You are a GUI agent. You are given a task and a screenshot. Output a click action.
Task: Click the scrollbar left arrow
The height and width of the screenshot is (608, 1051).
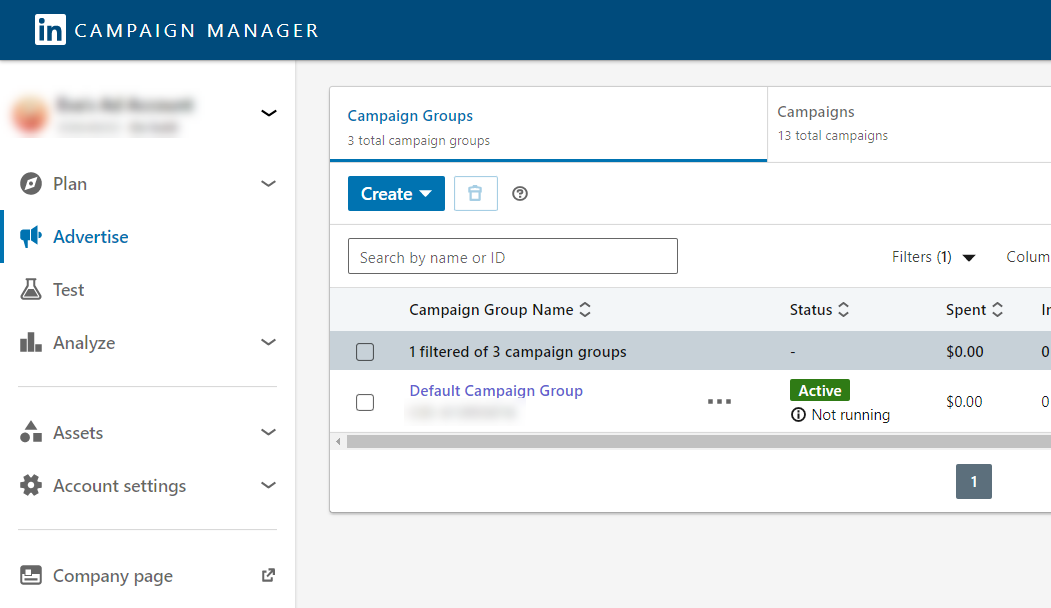coord(338,442)
